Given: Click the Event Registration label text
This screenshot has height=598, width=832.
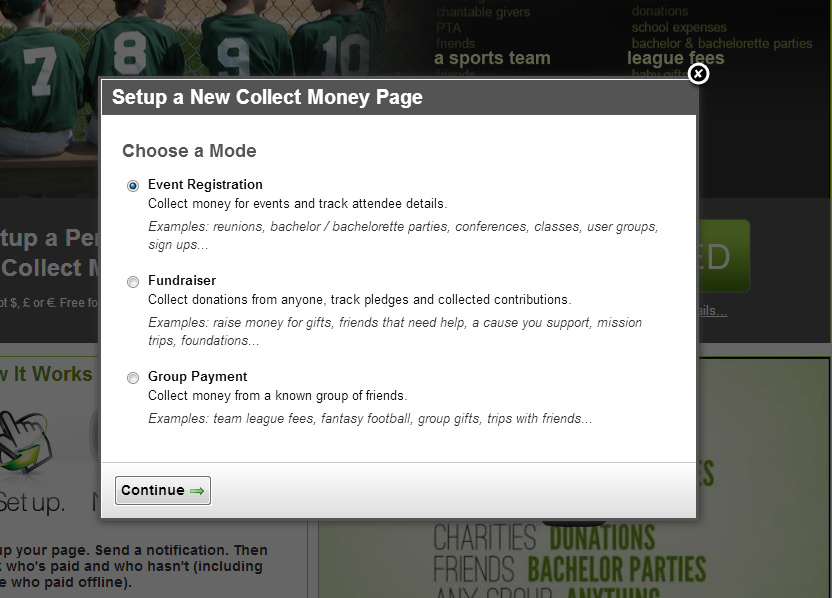Looking at the screenshot, I should [x=205, y=185].
